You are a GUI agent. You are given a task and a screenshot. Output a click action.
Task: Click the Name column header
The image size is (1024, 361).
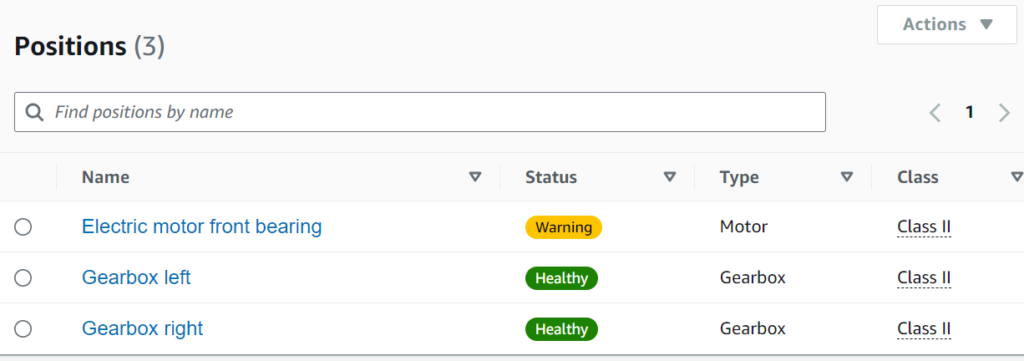coord(106,177)
